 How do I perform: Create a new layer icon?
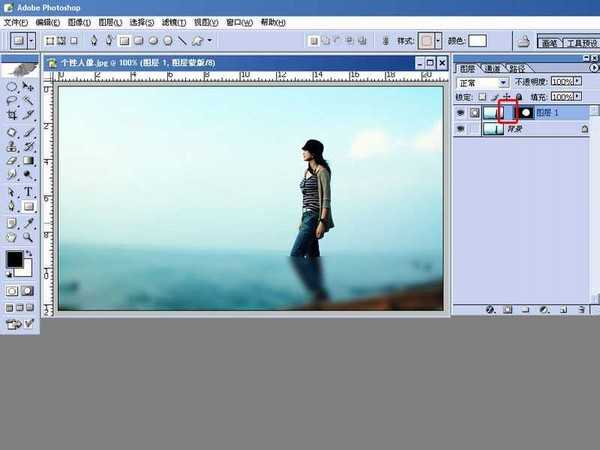click(x=563, y=309)
